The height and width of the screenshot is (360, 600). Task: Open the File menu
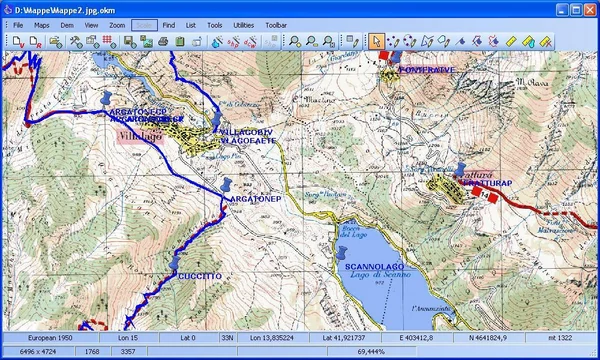pyautogui.click(x=18, y=25)
